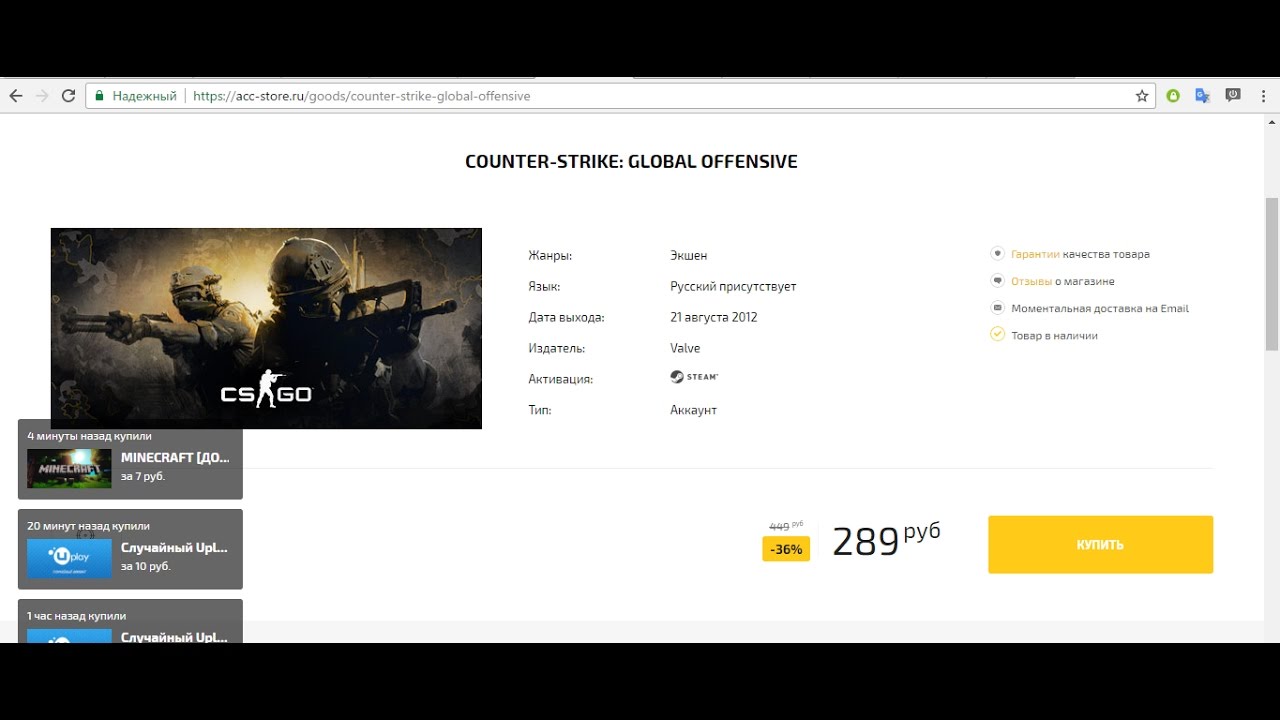The height and width of the screenshot is (720, 1280).
Task: Go back with the browser back arrow
Action: (x=15, y=96)
